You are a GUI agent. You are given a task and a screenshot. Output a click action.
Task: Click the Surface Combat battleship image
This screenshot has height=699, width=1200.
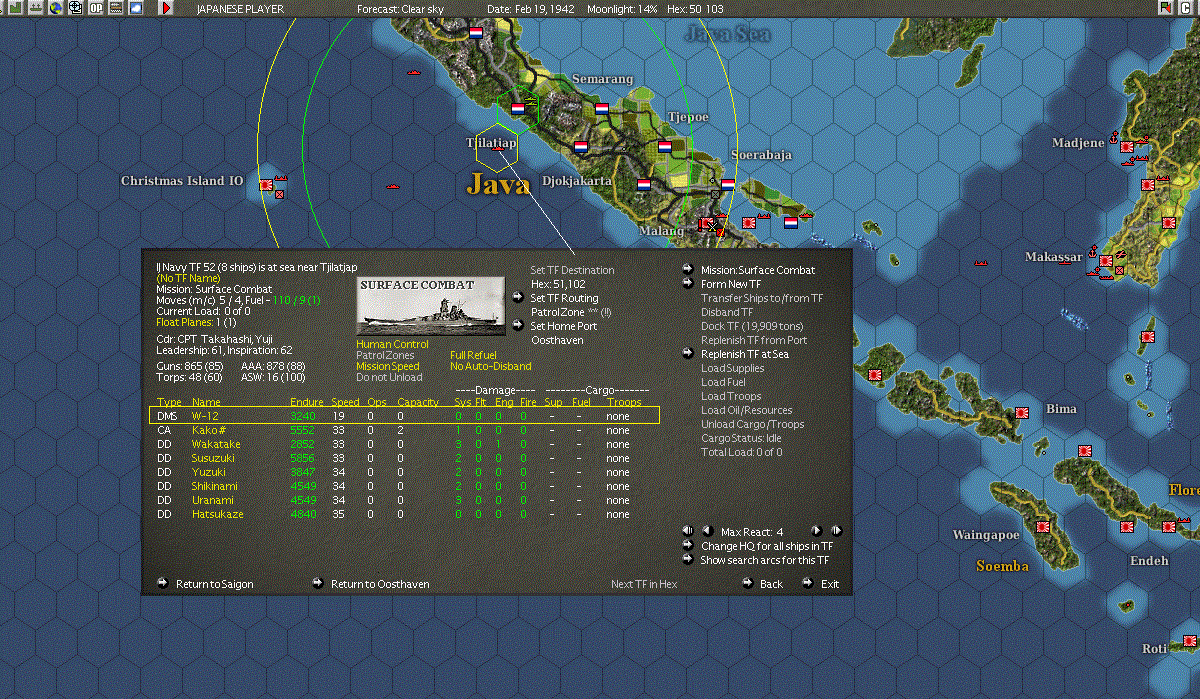coord(431,305)
